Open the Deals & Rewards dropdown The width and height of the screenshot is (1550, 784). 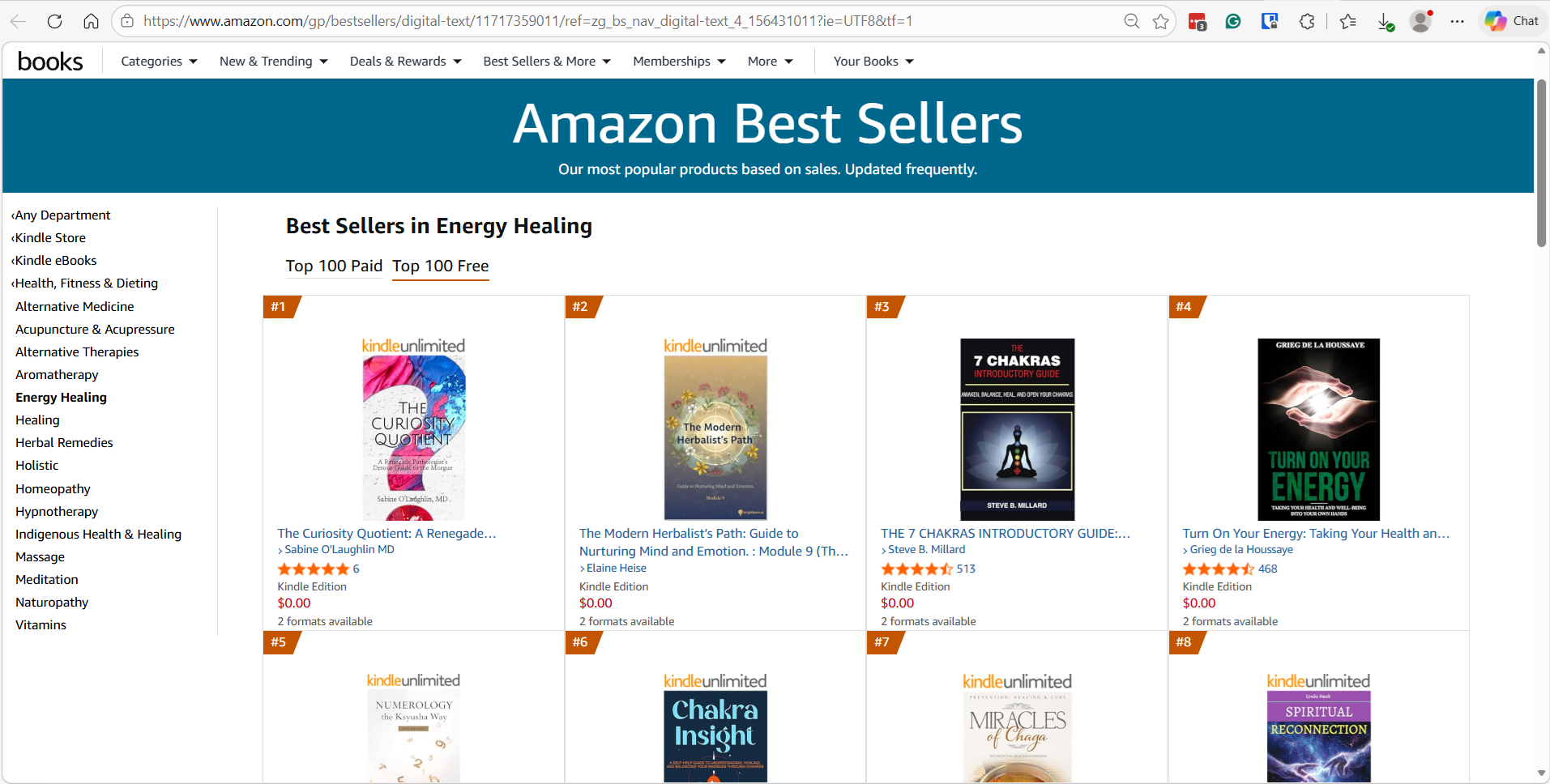click(405, 62)
